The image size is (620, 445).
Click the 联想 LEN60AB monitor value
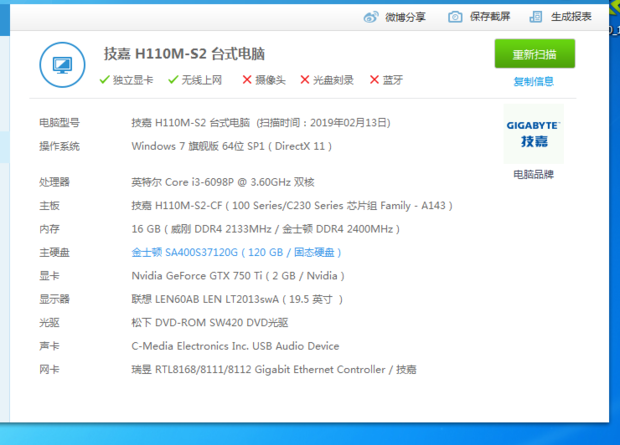[237, 299]
